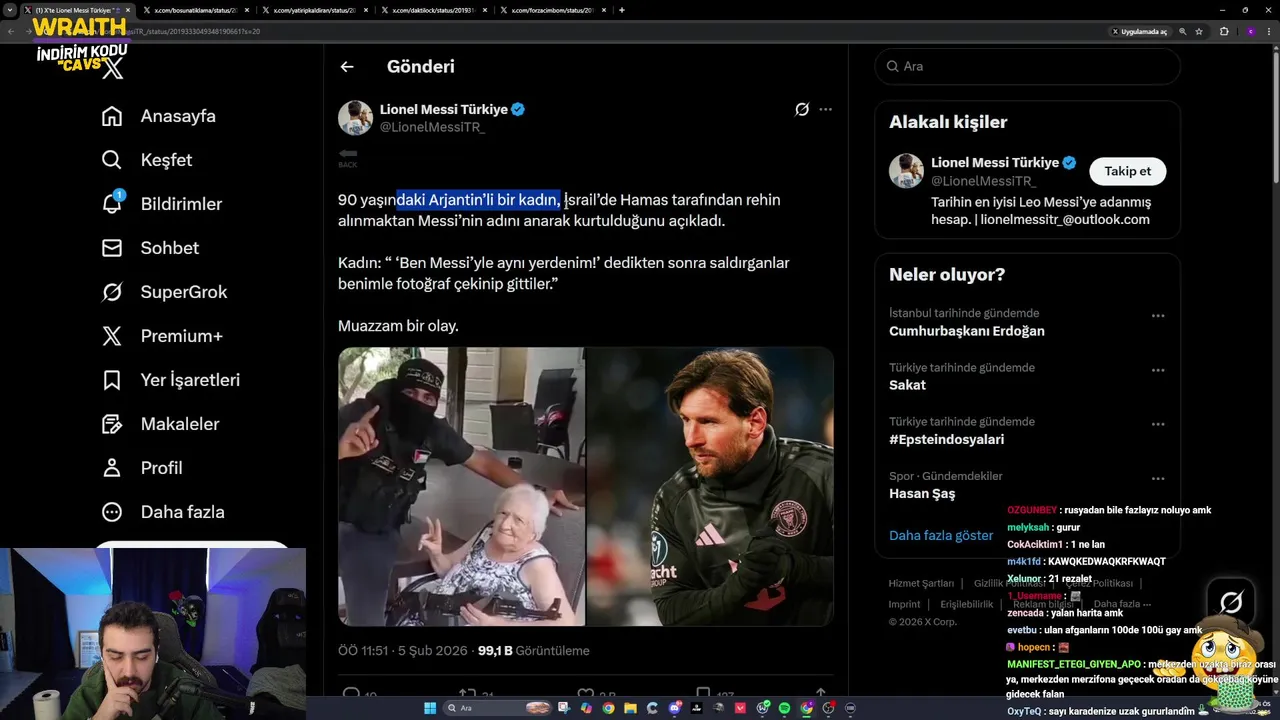Click browser extensions puzzle icon
This screenshot has height=720, width=1280.
tap(1224, 31)
